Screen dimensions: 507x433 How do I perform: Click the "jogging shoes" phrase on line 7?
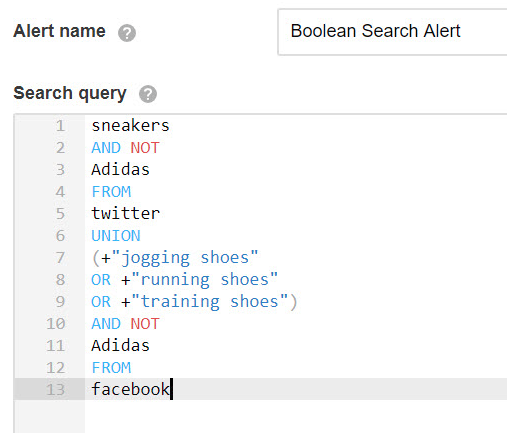coord(185,258)
